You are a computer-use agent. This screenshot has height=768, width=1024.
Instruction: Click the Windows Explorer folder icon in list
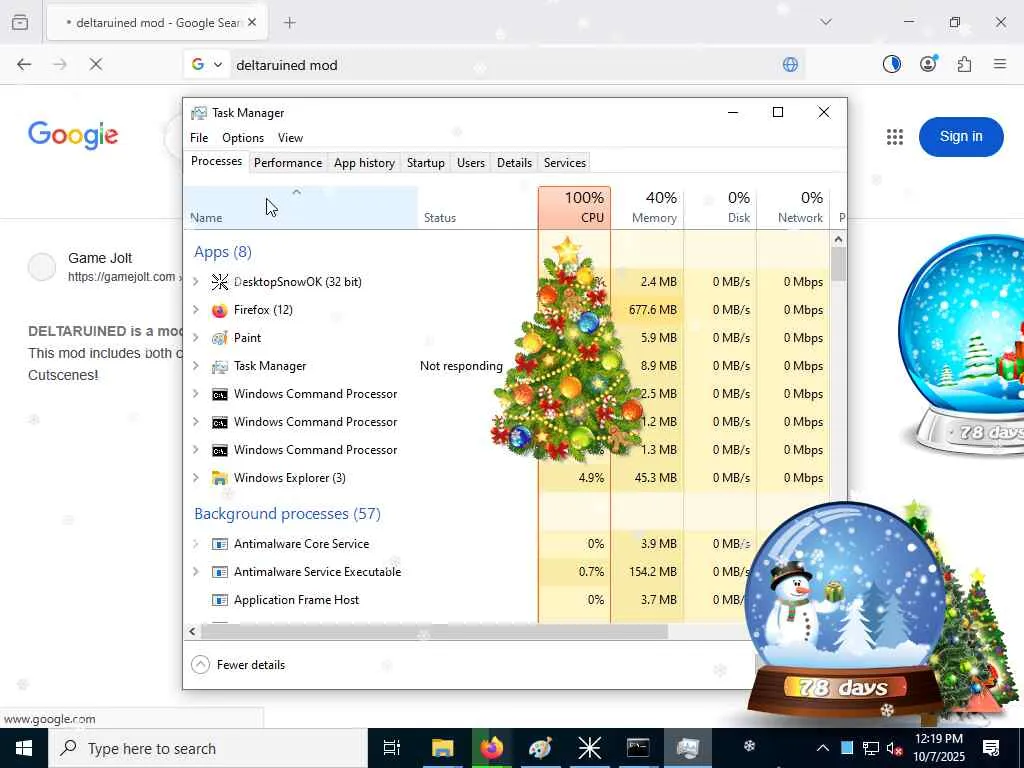click(219, 478)
